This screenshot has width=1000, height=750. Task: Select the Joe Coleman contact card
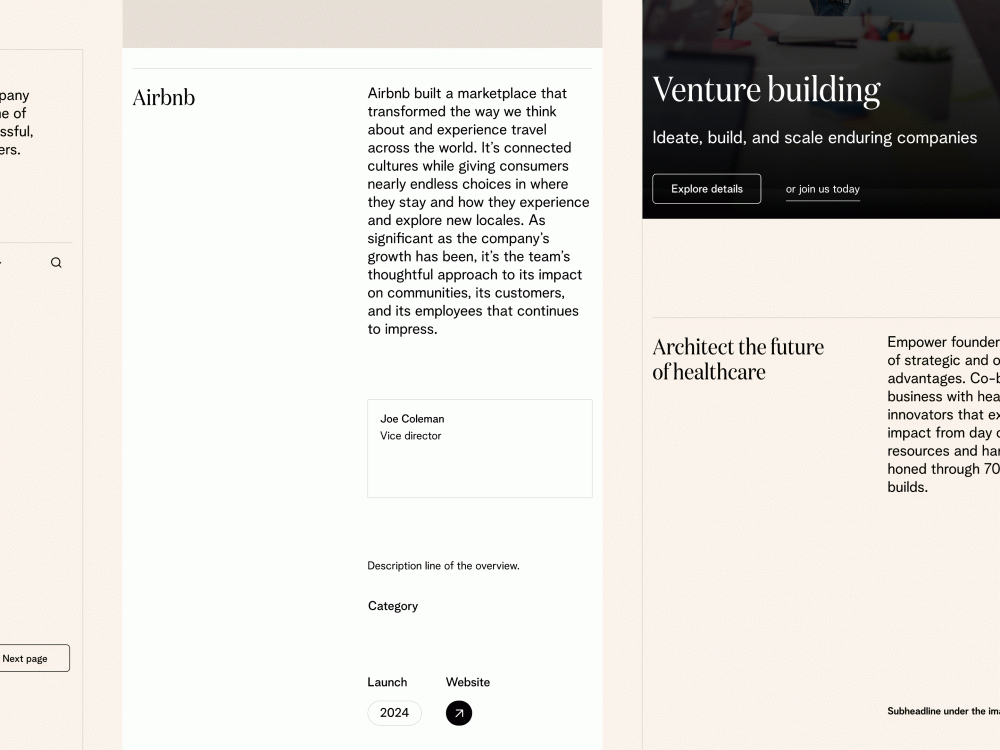(479, 448)
